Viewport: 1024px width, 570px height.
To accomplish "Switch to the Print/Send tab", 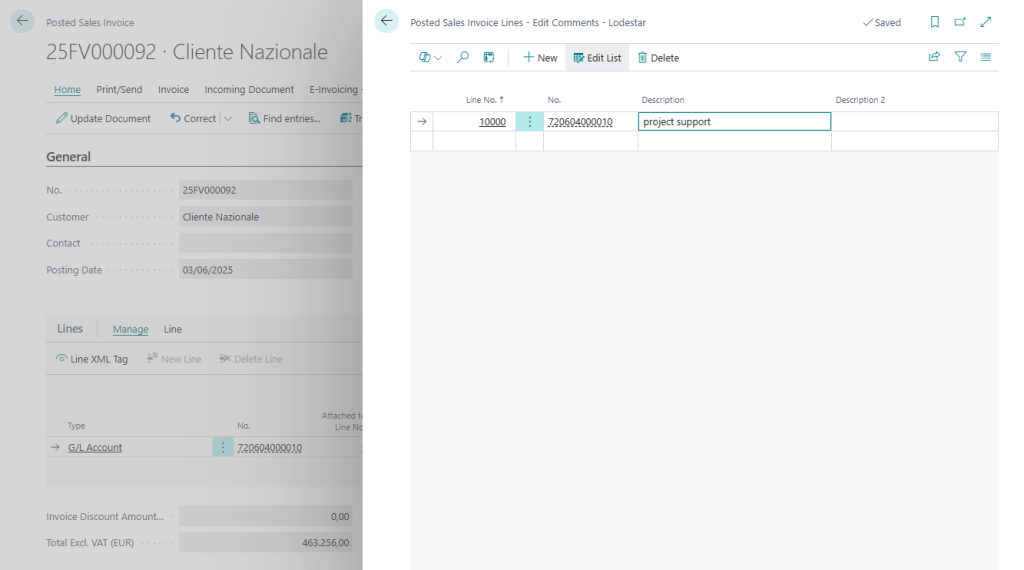I will coord(119,89).
